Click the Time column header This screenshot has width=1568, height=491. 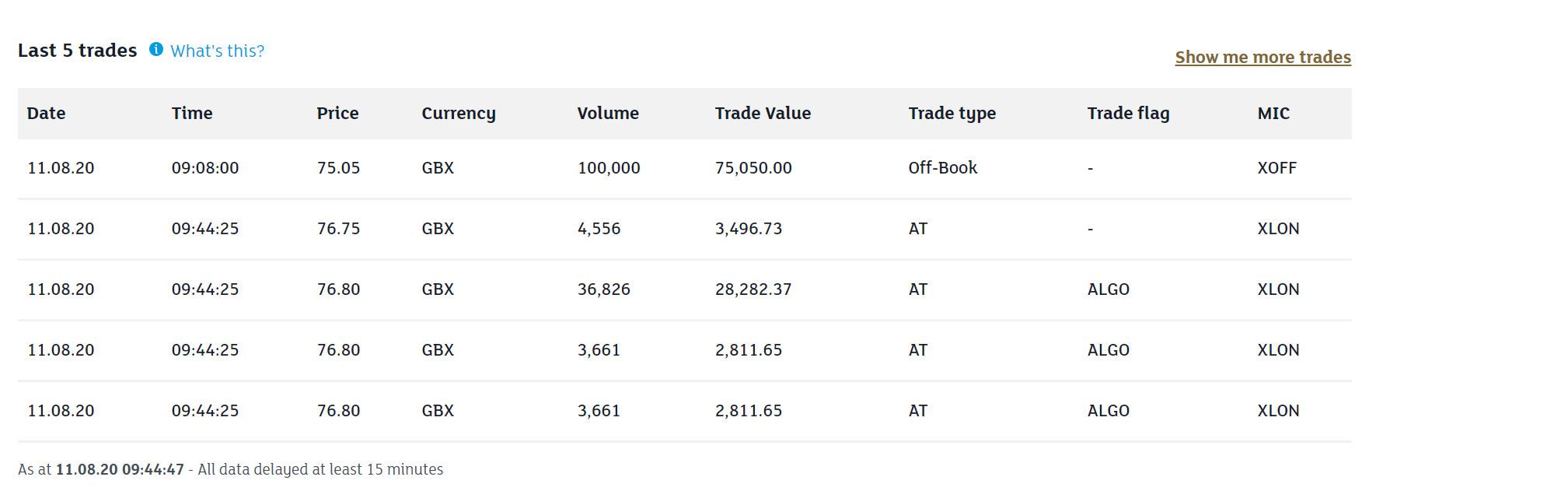pos(192,114)
